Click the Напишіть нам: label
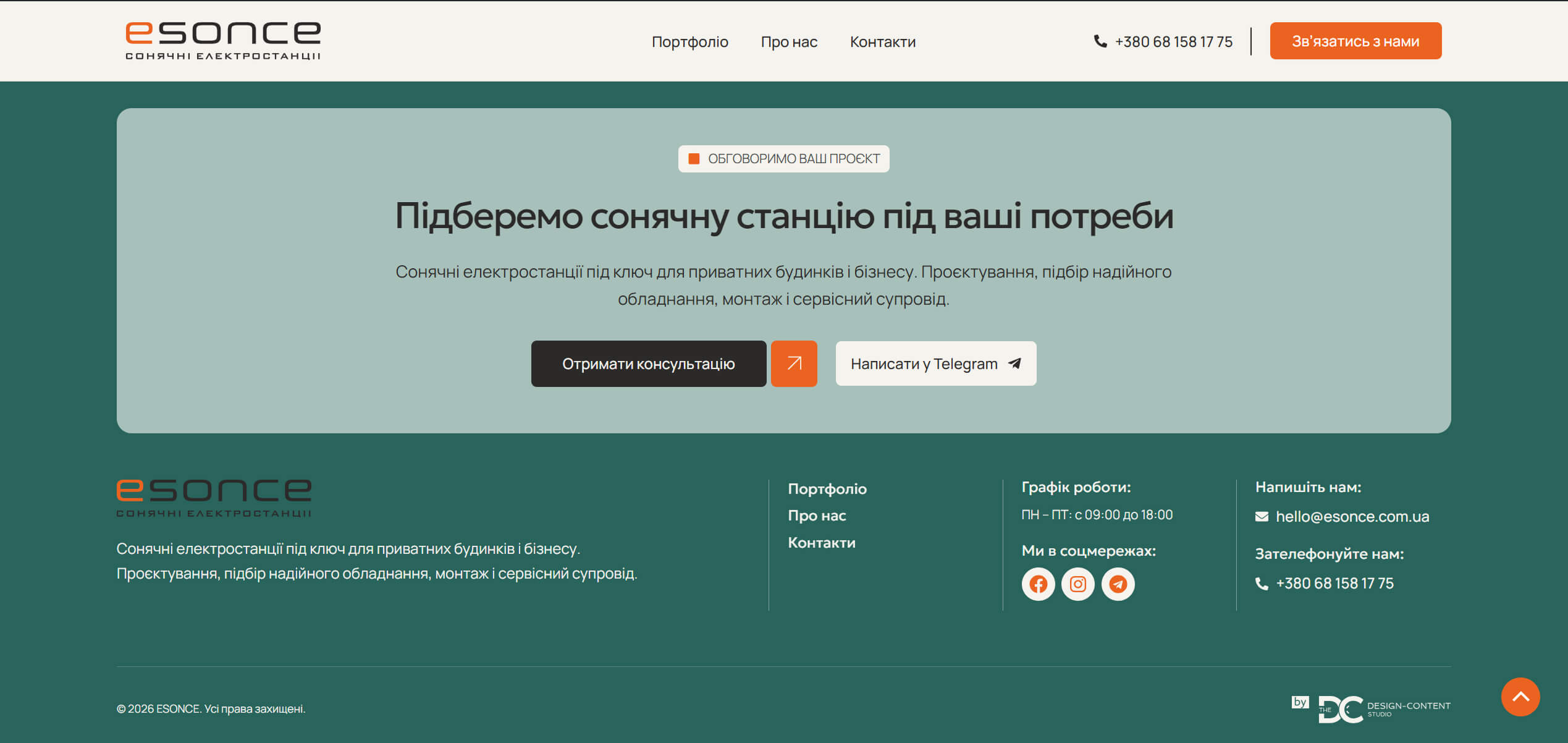1568x743 pixels. pos(1309,487)
